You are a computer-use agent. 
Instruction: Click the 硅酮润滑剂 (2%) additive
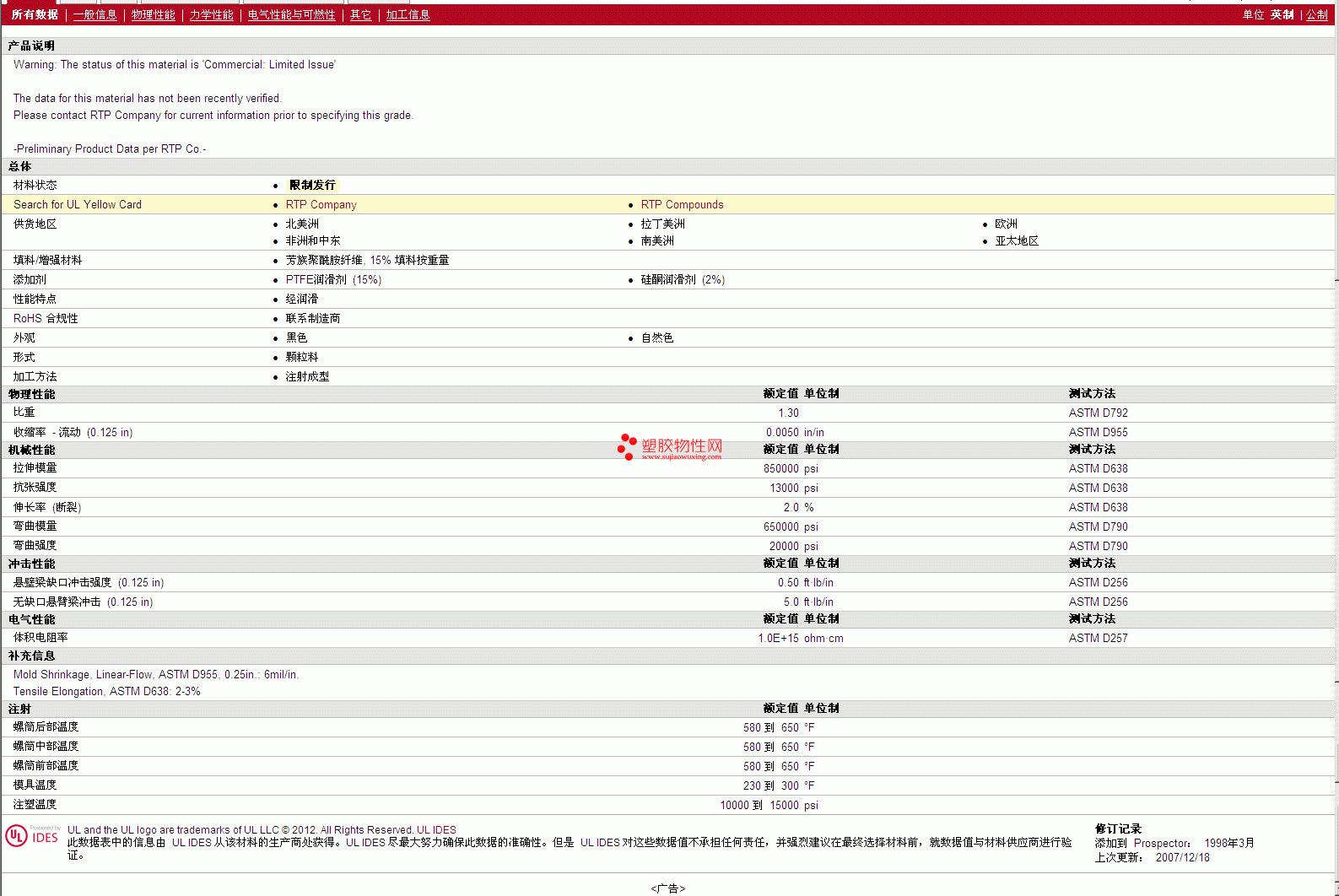[x=683, y=280]
